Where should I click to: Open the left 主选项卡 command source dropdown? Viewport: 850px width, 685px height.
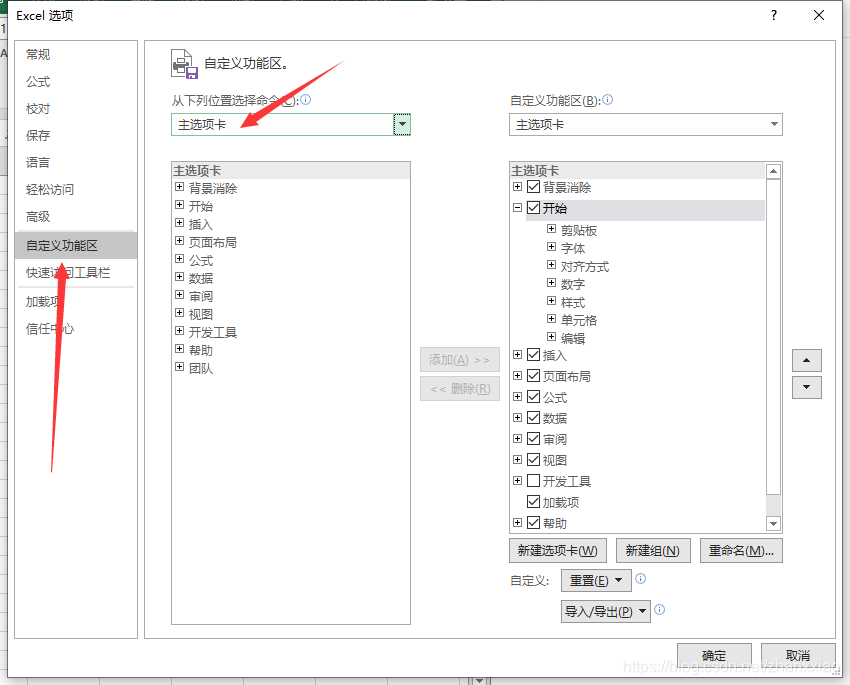coord(402,125)
